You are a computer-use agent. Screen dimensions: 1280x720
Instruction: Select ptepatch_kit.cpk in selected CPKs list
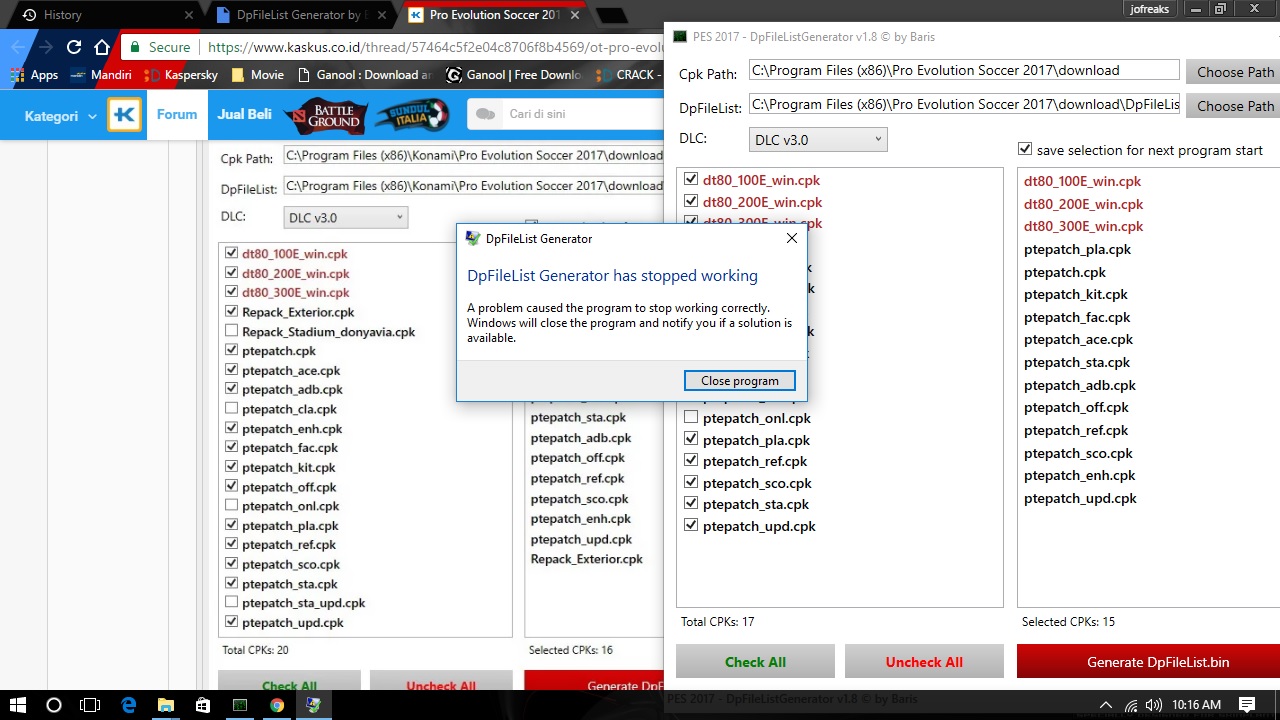[1076, 294]
